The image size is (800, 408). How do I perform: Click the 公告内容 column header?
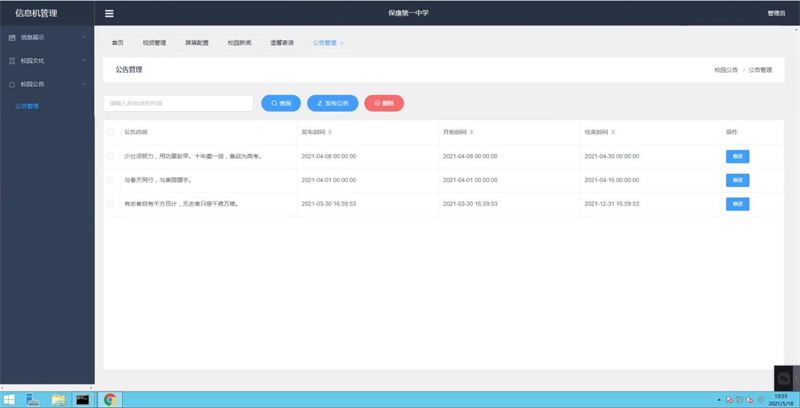(136, 132)
